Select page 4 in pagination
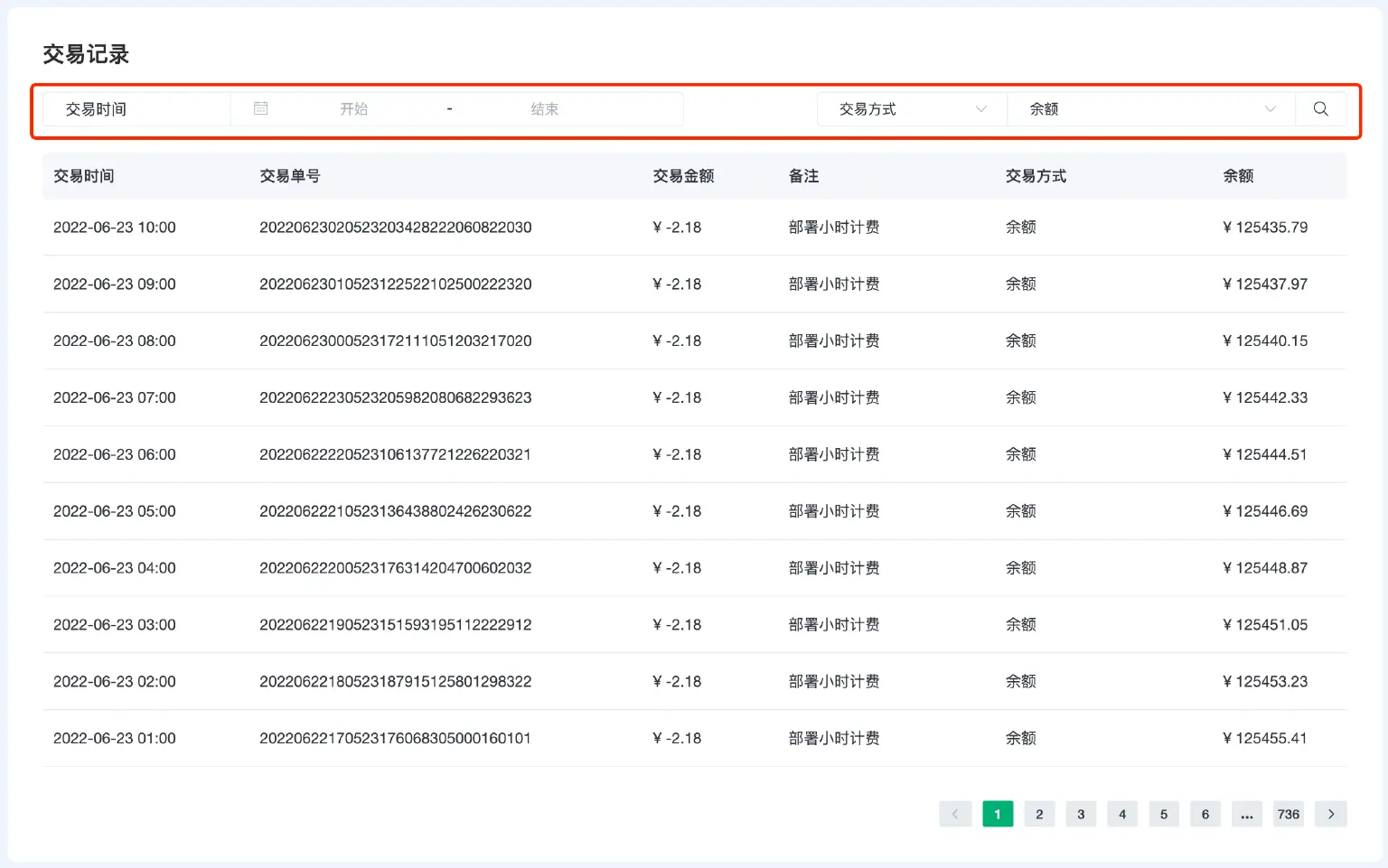Screen dimensions: 1388x868 1121,813
